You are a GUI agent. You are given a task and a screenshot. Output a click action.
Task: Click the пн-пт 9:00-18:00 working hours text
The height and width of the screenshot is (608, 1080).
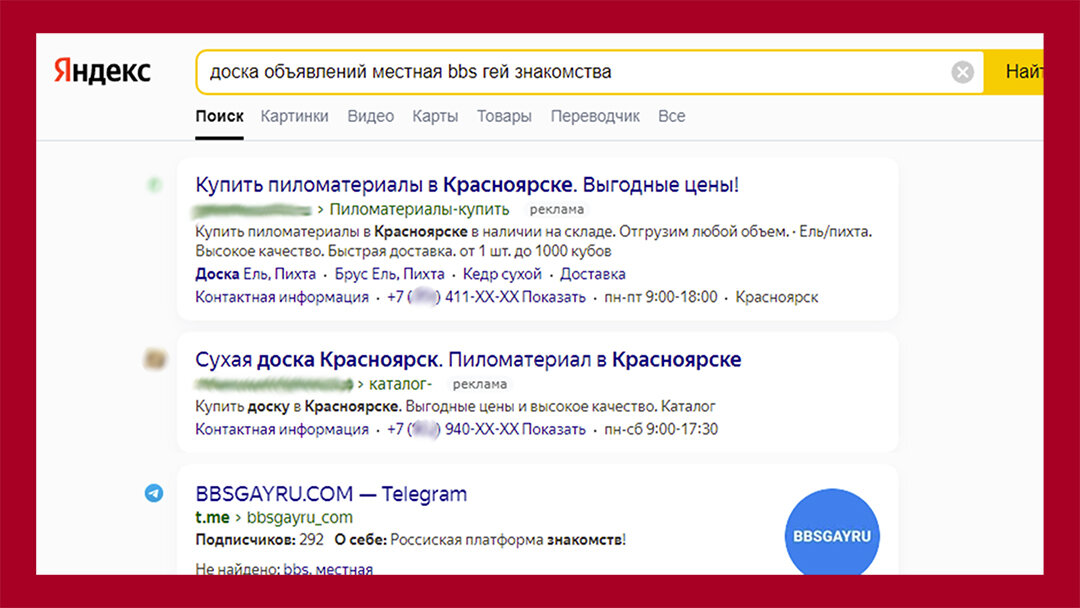tap(661, 297)
